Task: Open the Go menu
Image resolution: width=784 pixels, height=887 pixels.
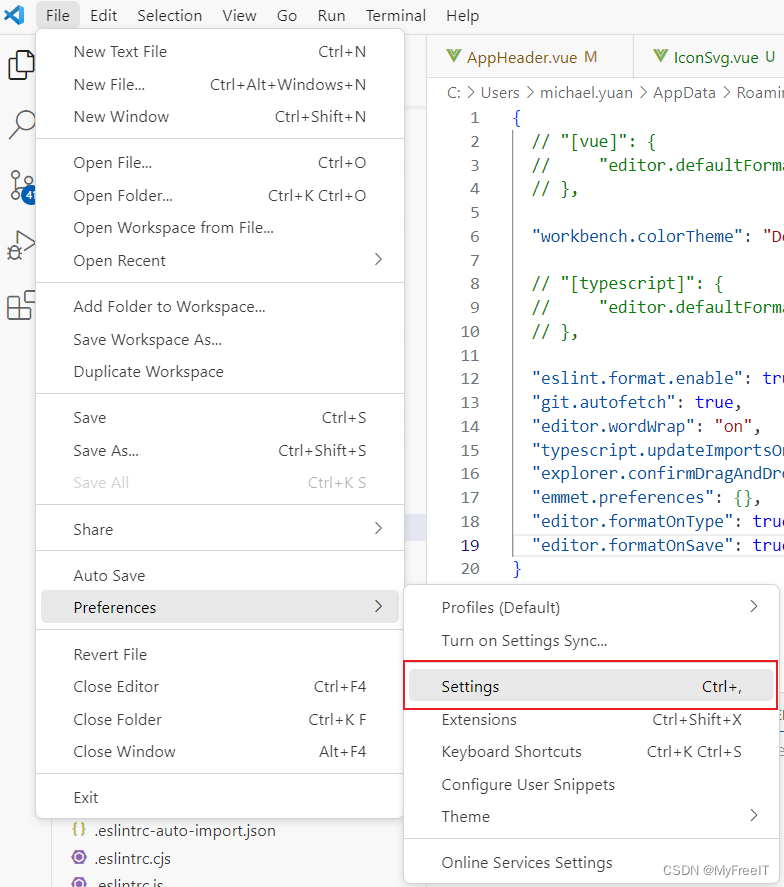Action: click(287, 15)
